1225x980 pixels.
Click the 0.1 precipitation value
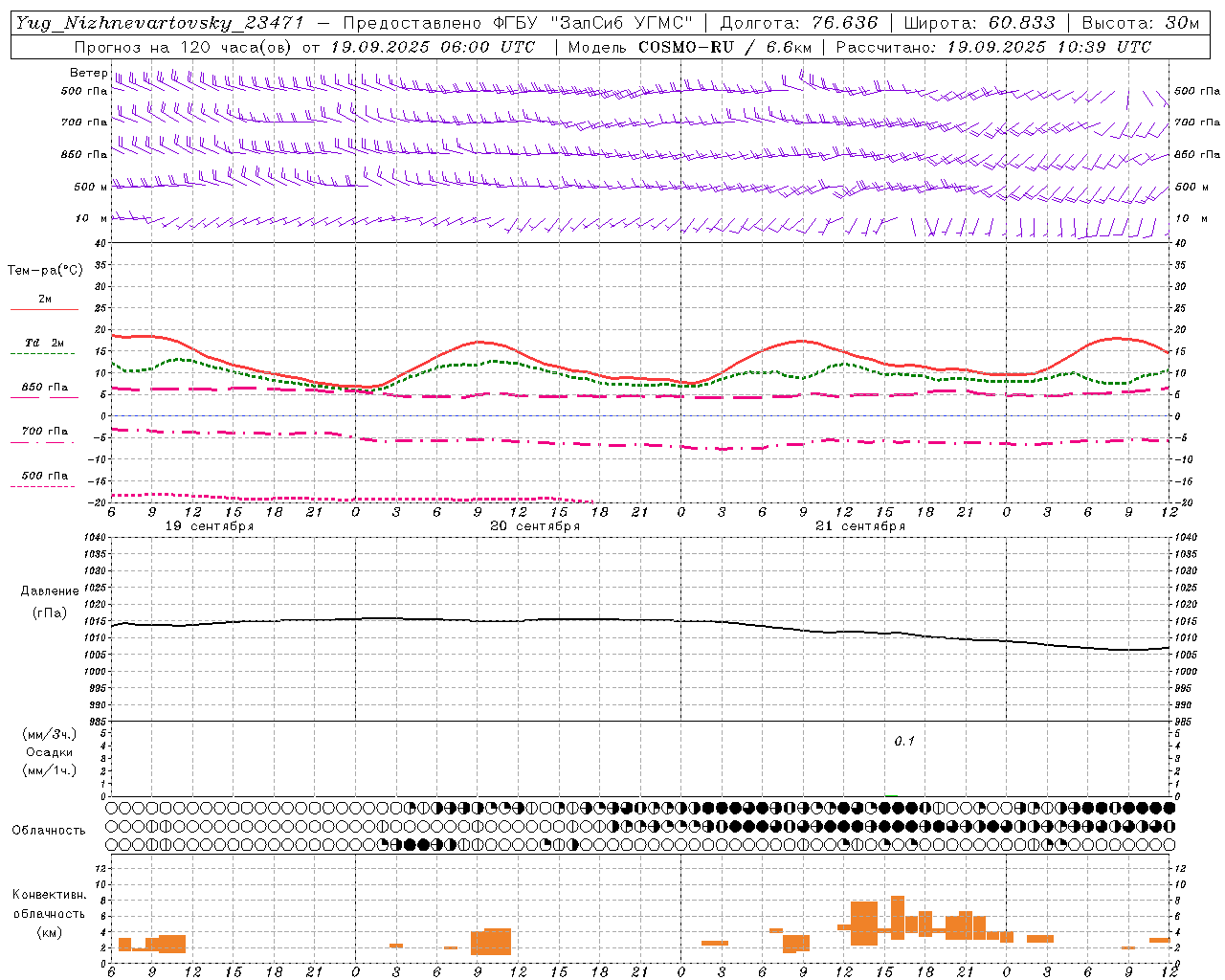tap(904, 741)
